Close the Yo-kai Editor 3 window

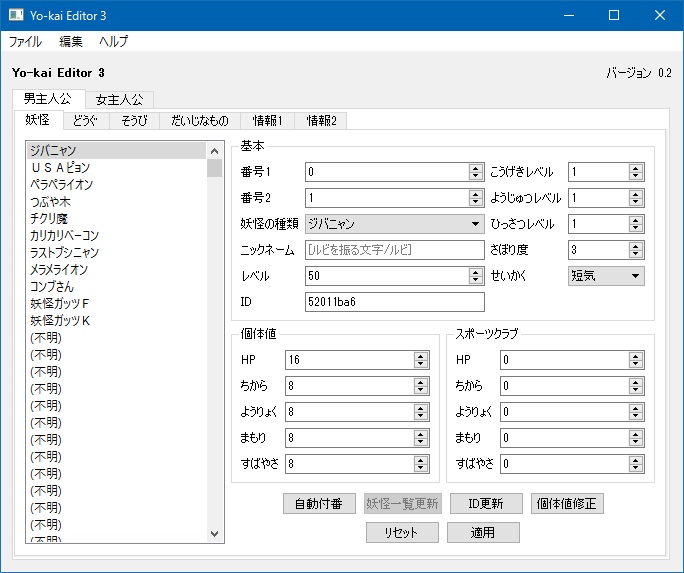click(660, 15)
